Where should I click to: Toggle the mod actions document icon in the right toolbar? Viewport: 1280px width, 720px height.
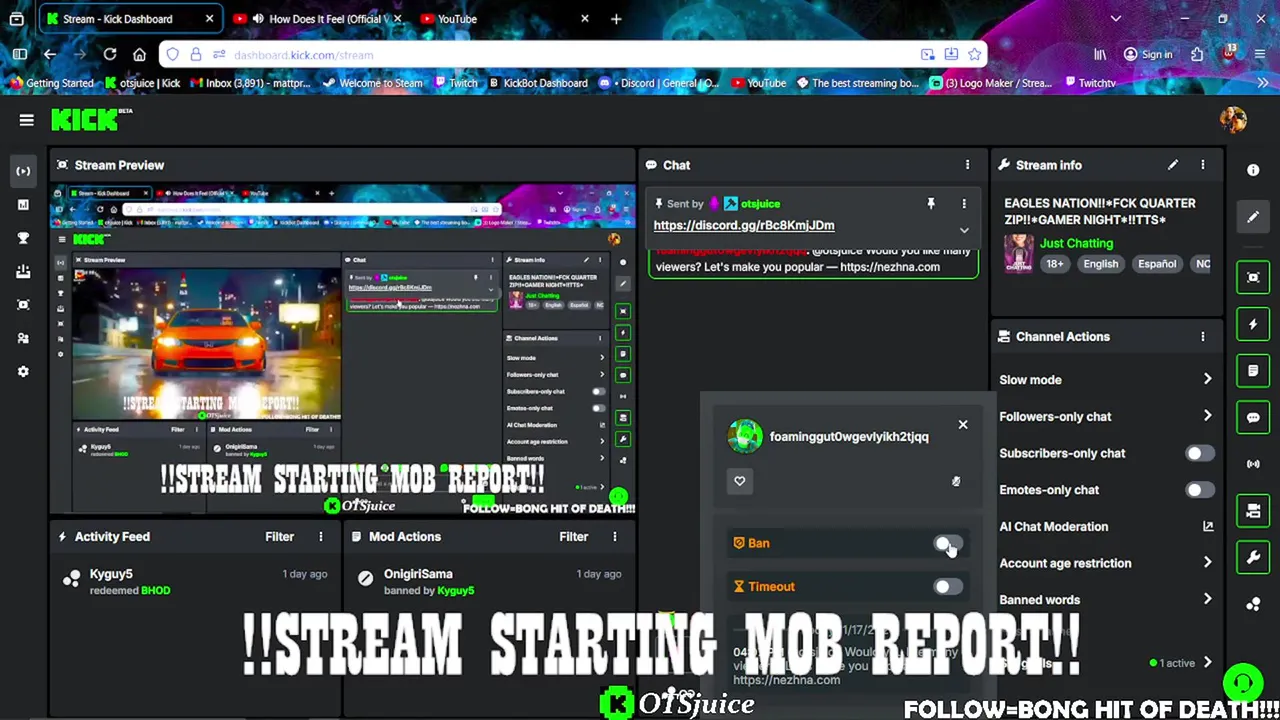(1253, 371)
